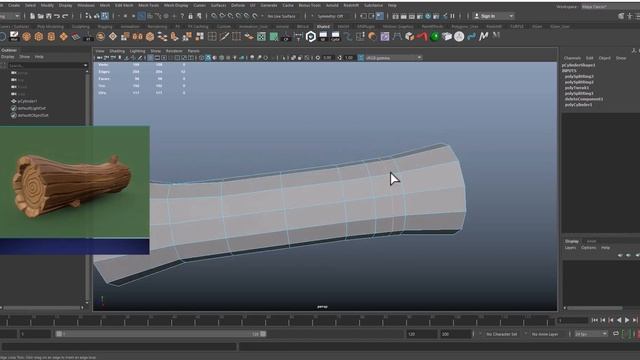The height and width of the screenshot is (360, 640).
Task: Click Select Camera icon in viewport toolbar
Action: tap(100, 58)
